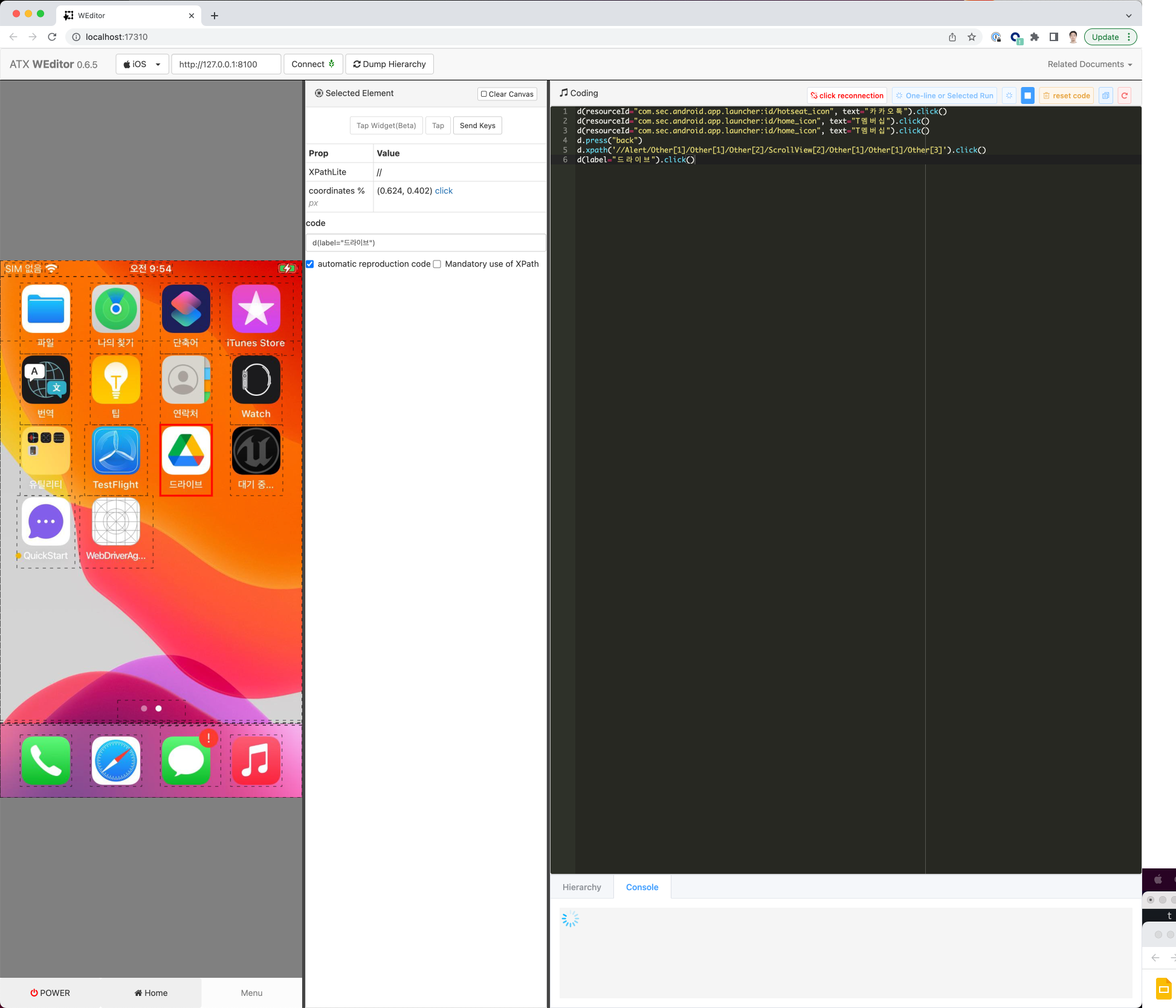Click the Dump Hierarchy button
This screenshot has height=1008, width=1176.
[x=390, y=64]
